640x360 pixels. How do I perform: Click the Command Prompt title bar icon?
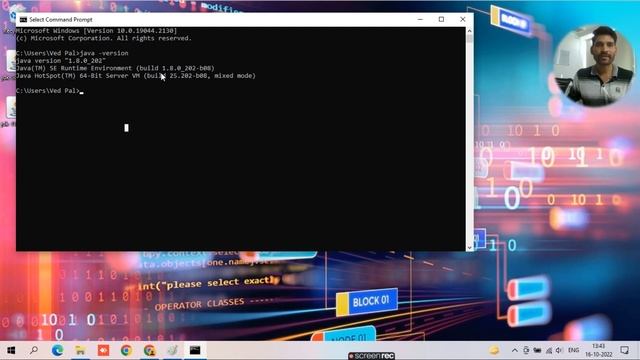pos(23,20)
